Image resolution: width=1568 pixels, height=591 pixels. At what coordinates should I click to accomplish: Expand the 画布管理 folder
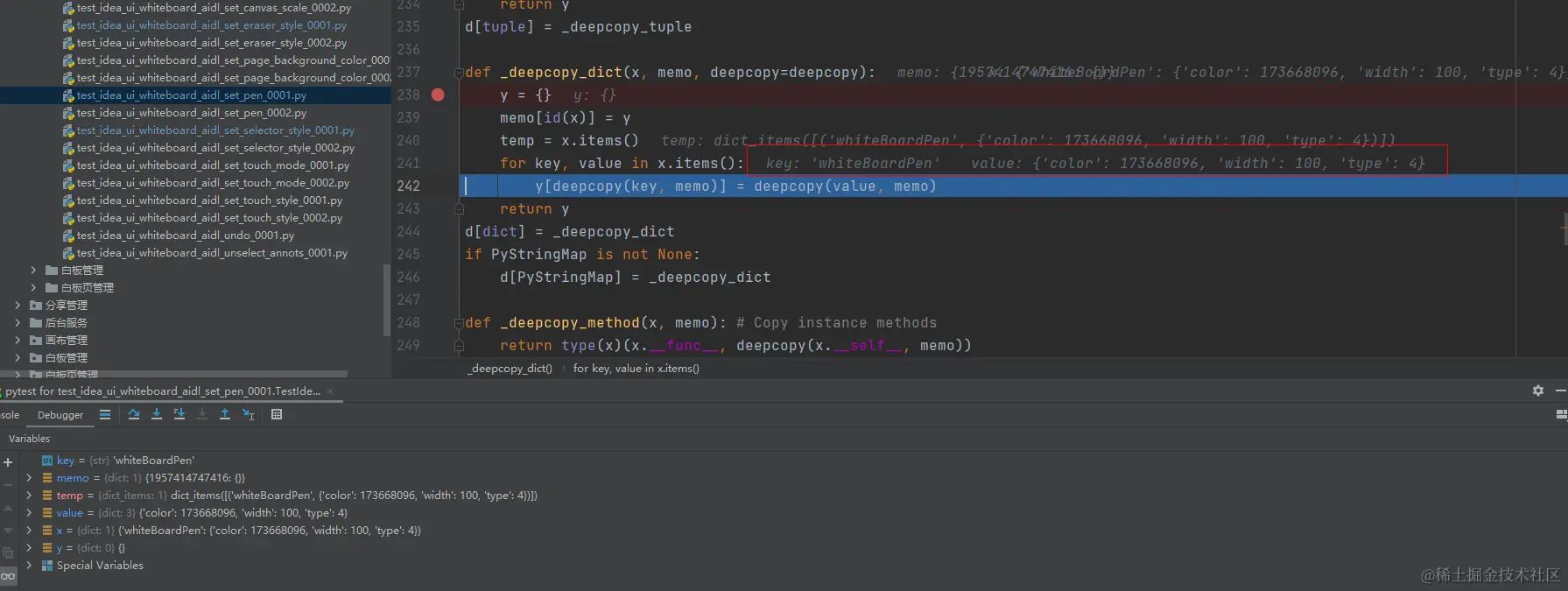click(18, 341)
